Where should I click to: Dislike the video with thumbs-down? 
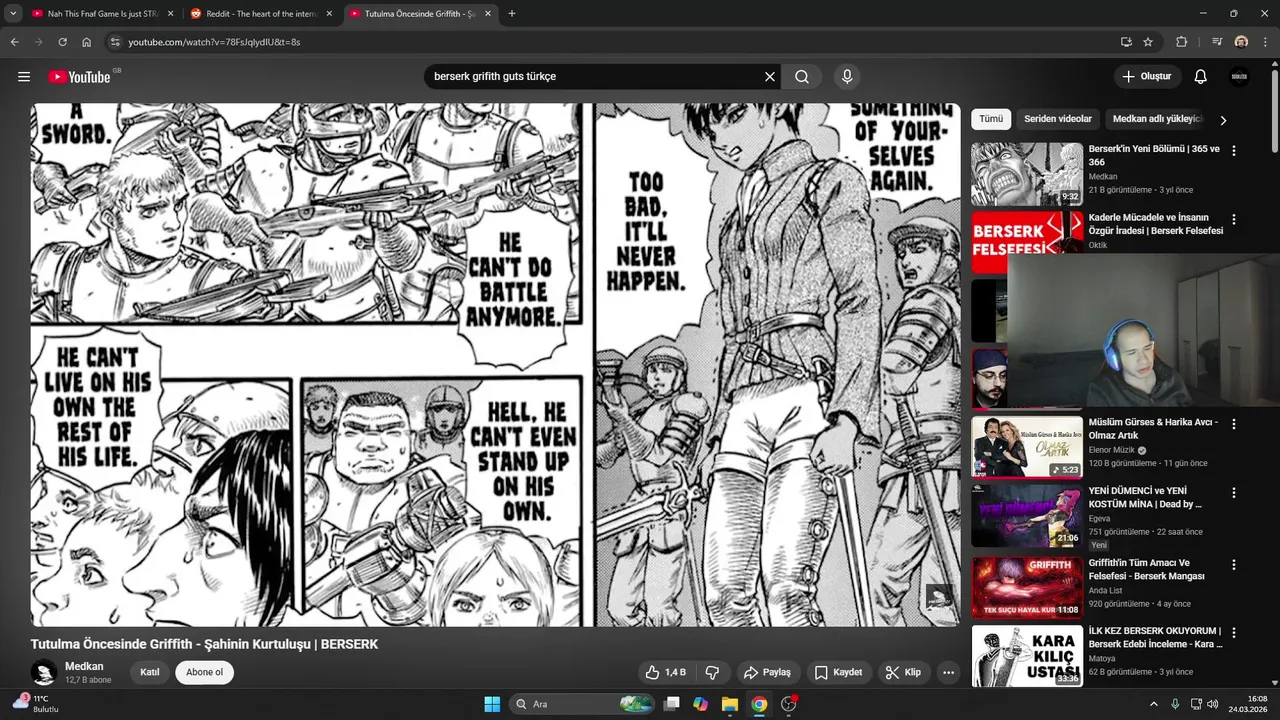point(713,672)
